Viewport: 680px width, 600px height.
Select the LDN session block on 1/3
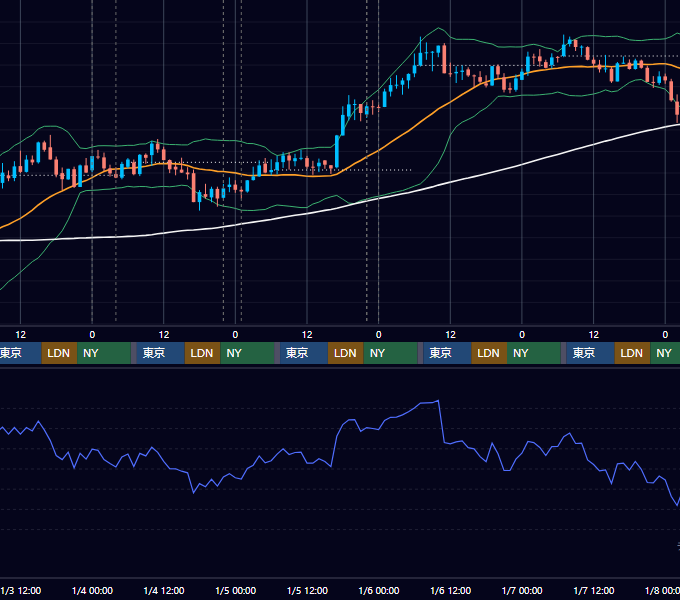[x=59, y=353]
